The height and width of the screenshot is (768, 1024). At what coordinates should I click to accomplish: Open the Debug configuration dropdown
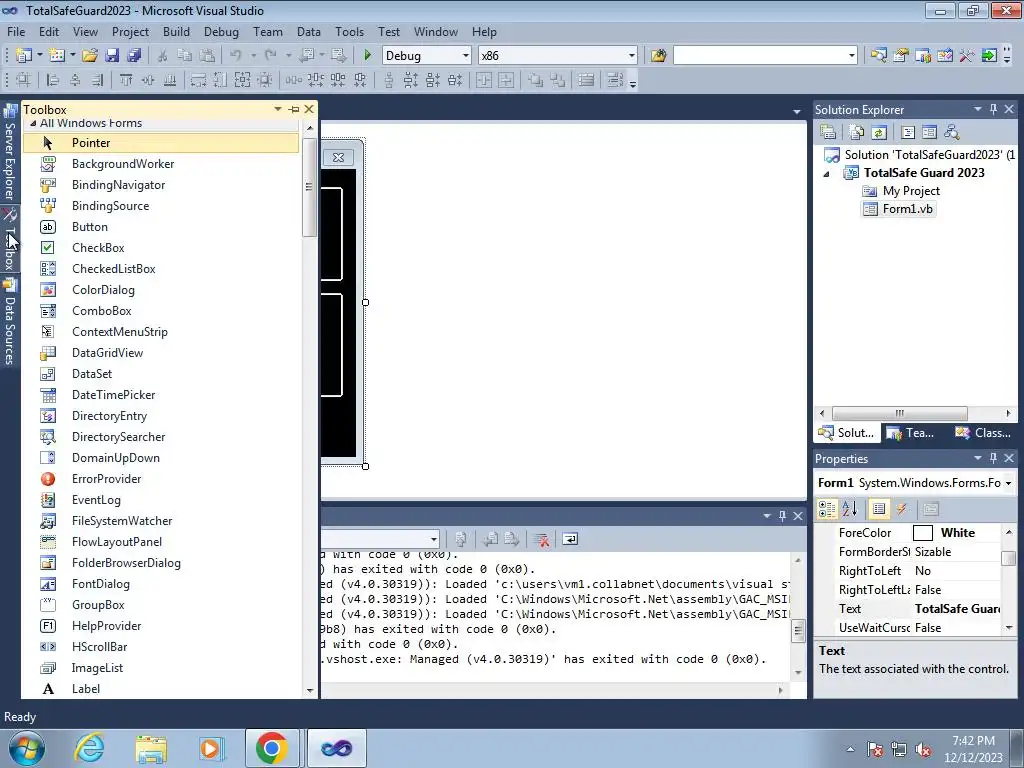pos(466,56)
